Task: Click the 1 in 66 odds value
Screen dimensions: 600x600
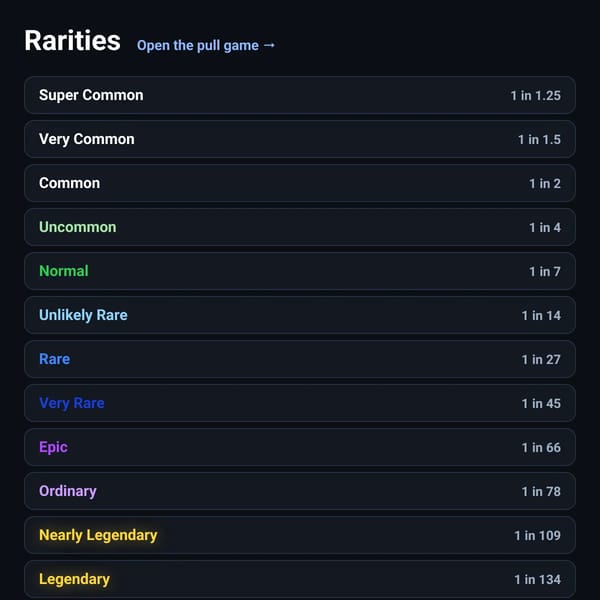Action: point(541,447)
